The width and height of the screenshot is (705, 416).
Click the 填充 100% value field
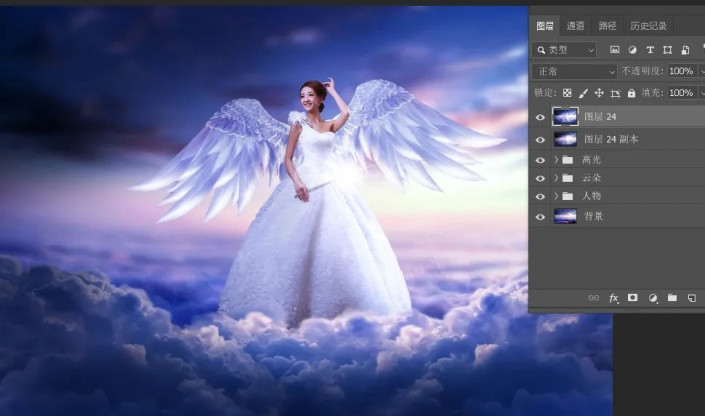point(683,93)
